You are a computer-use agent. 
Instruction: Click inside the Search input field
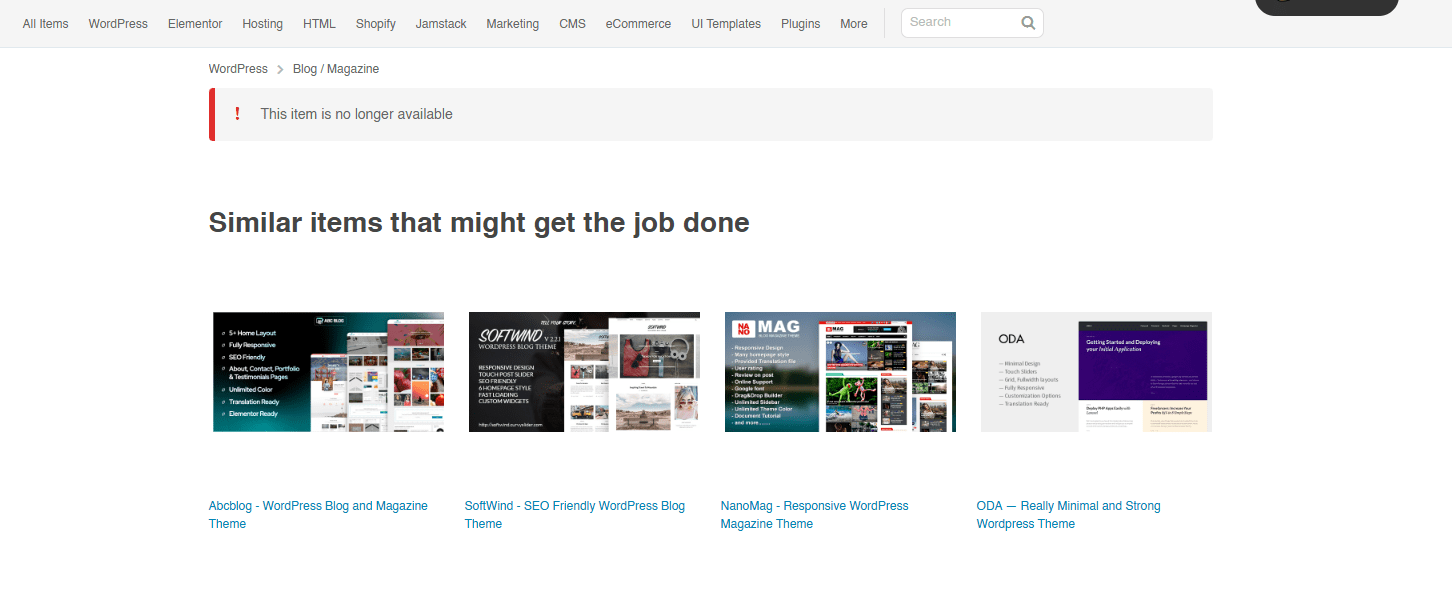coord(960,22)
